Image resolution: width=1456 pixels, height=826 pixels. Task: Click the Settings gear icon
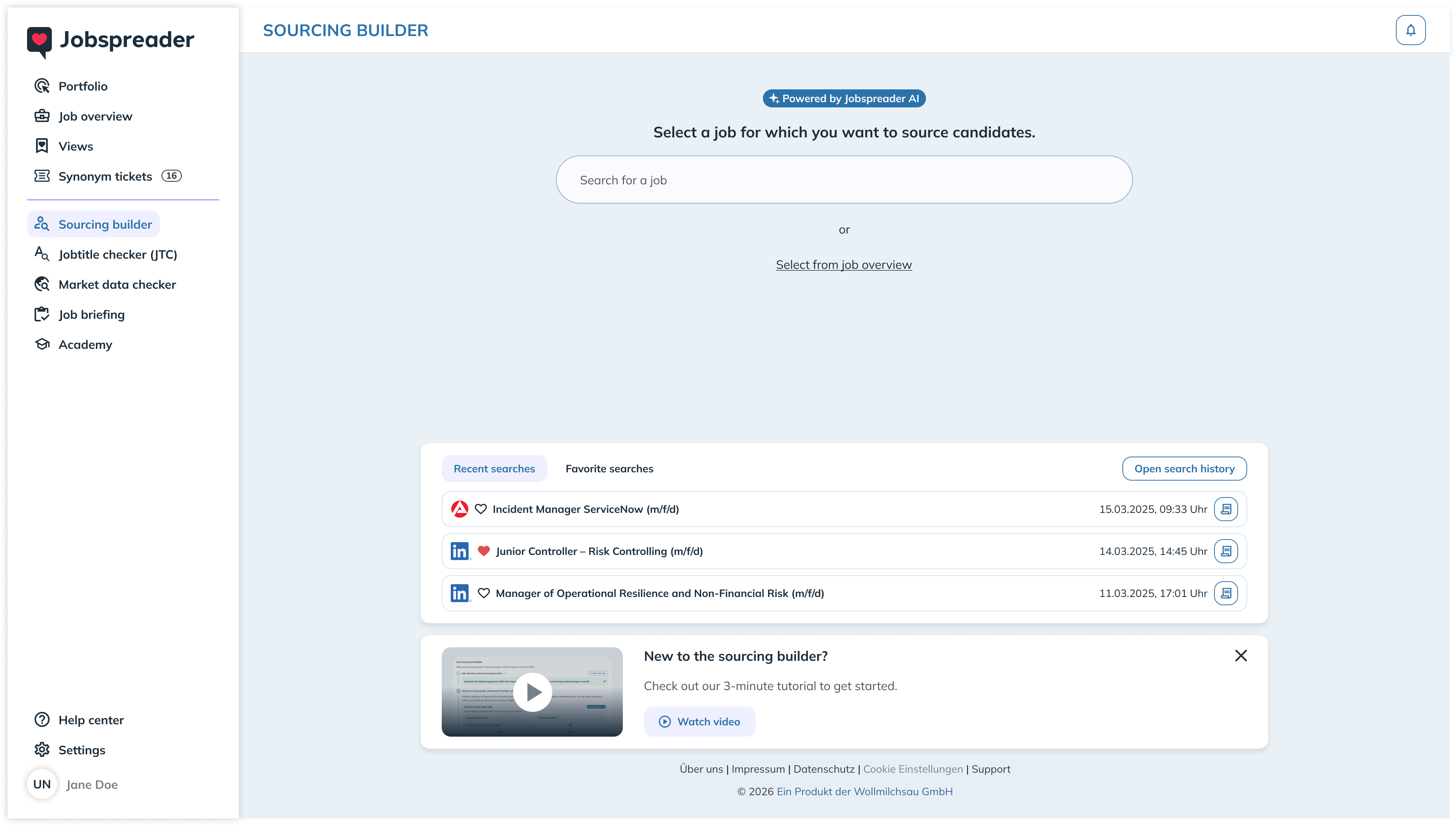click(42, 749)
